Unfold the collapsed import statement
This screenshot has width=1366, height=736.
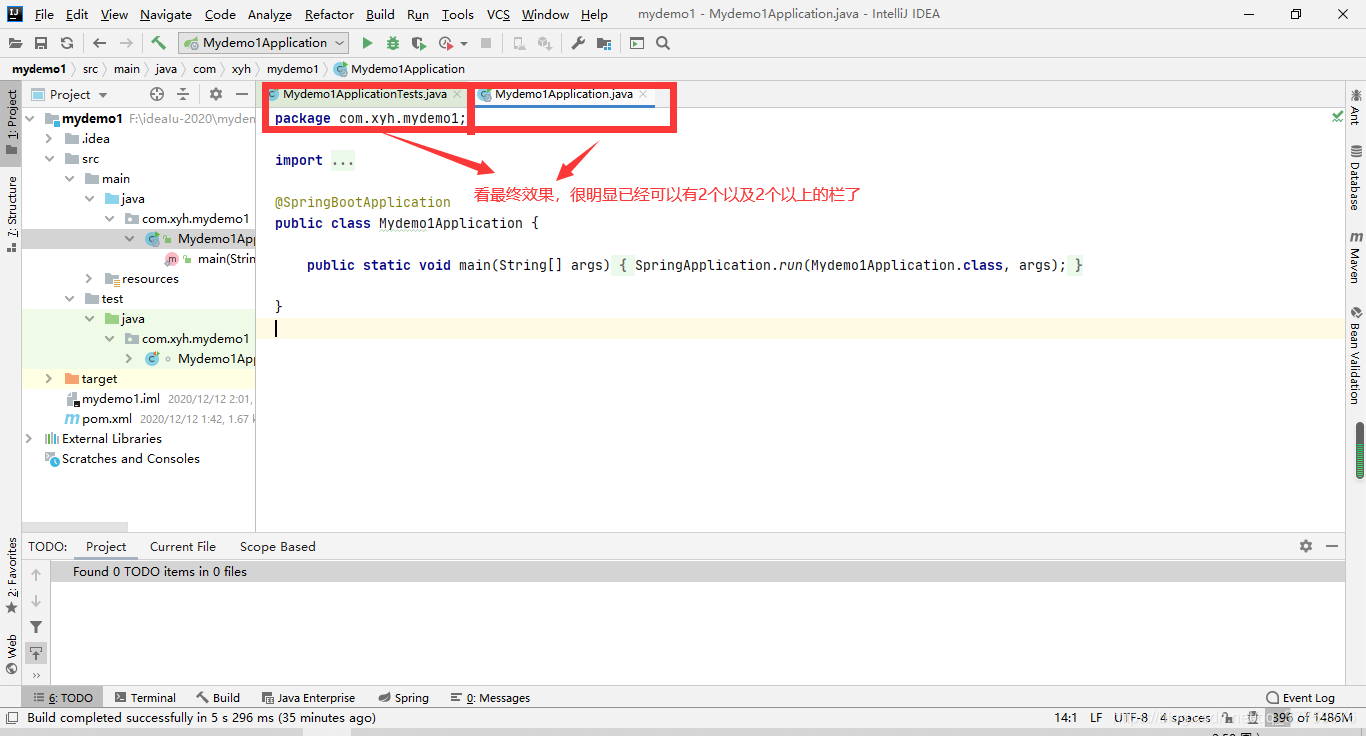click(342, 160)
